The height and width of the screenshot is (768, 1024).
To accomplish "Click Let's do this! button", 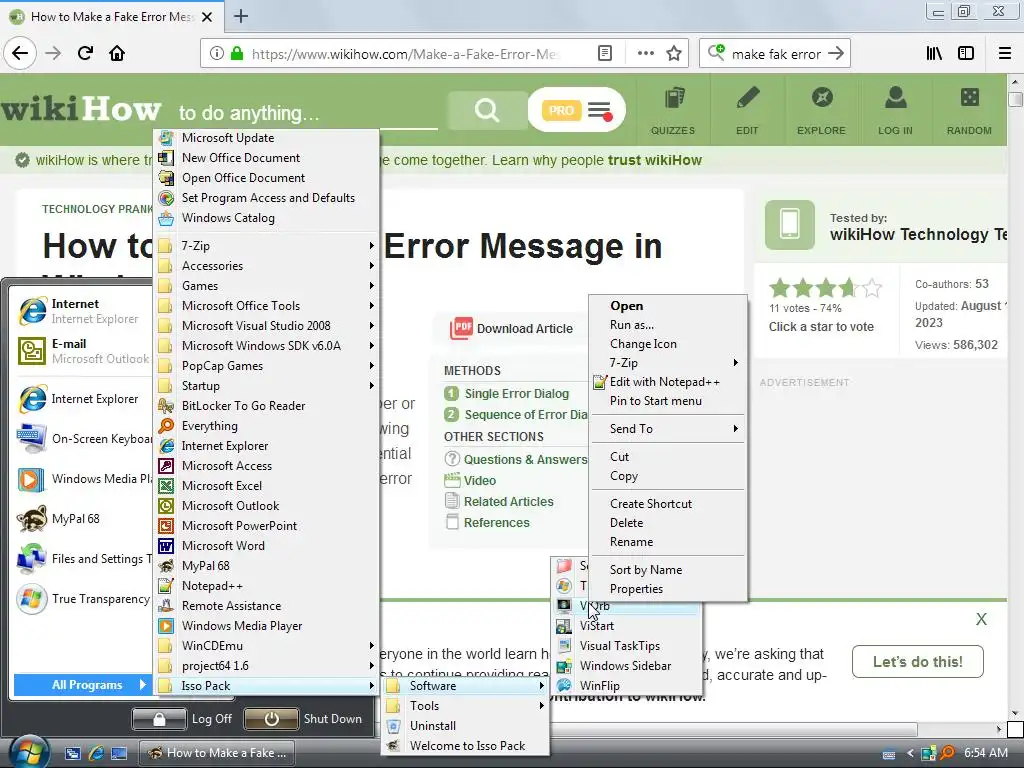I will coord(918,662).
